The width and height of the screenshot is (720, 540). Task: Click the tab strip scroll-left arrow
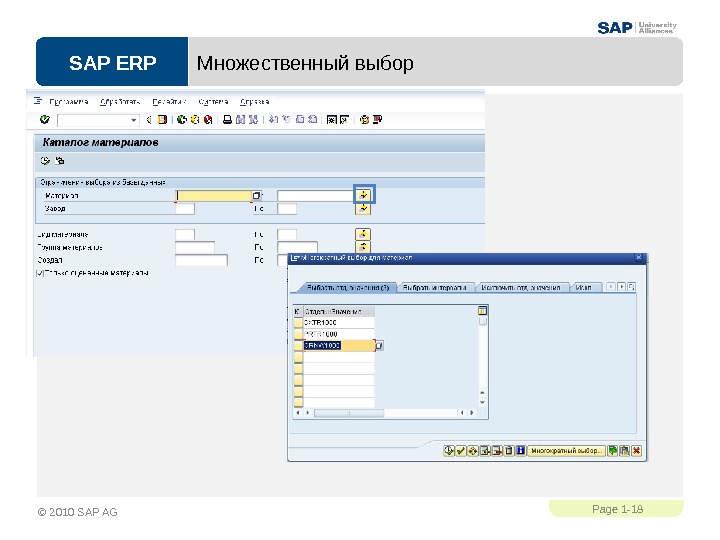pyautogui.click(x=611, y=287)
